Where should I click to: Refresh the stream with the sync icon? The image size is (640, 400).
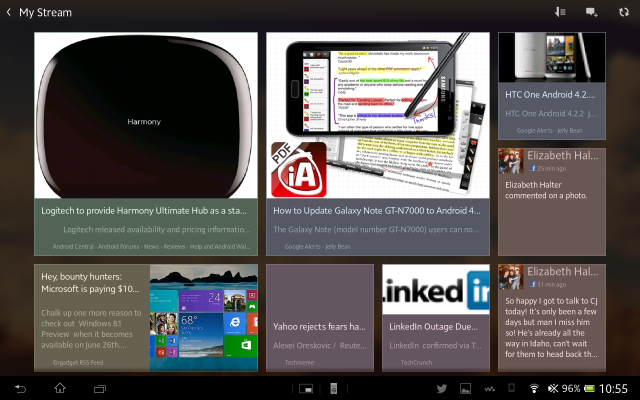coord(623,12)
